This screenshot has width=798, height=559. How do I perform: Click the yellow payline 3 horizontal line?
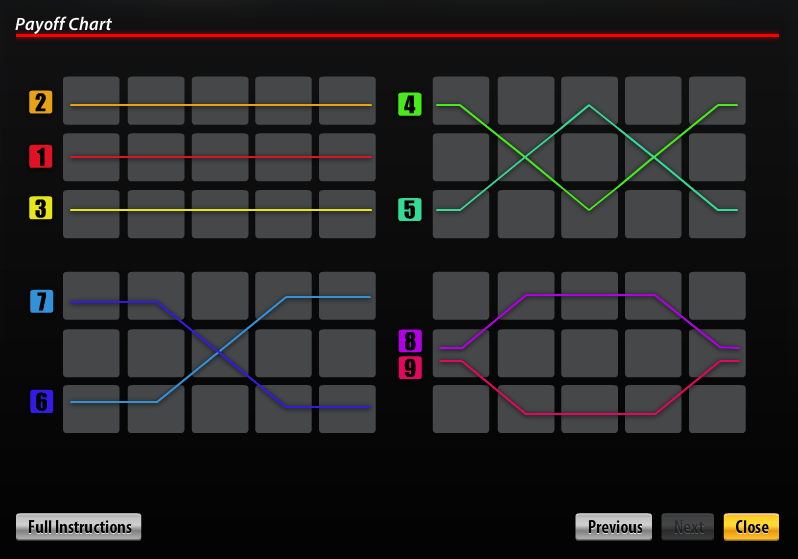click(220, 210)
